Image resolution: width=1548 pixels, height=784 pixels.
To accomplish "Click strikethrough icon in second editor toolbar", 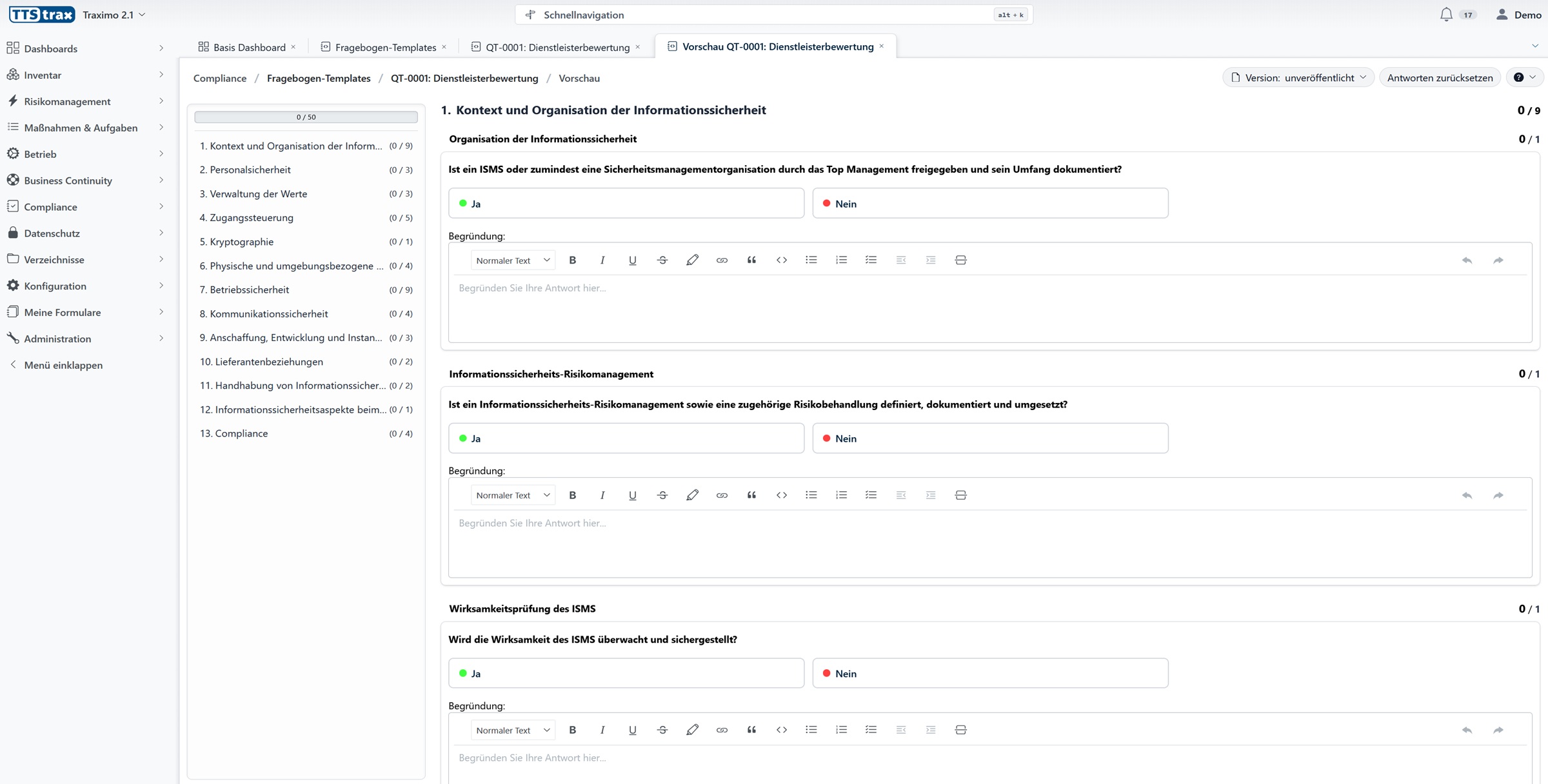I will pos(662,495).
